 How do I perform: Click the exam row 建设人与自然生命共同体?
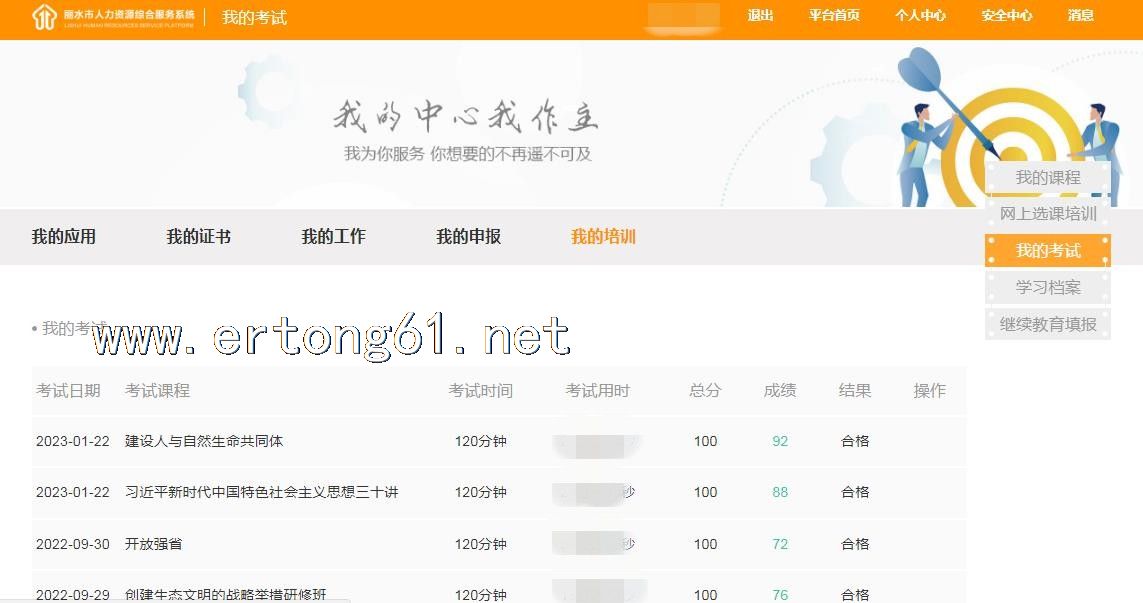pos(204,441)
